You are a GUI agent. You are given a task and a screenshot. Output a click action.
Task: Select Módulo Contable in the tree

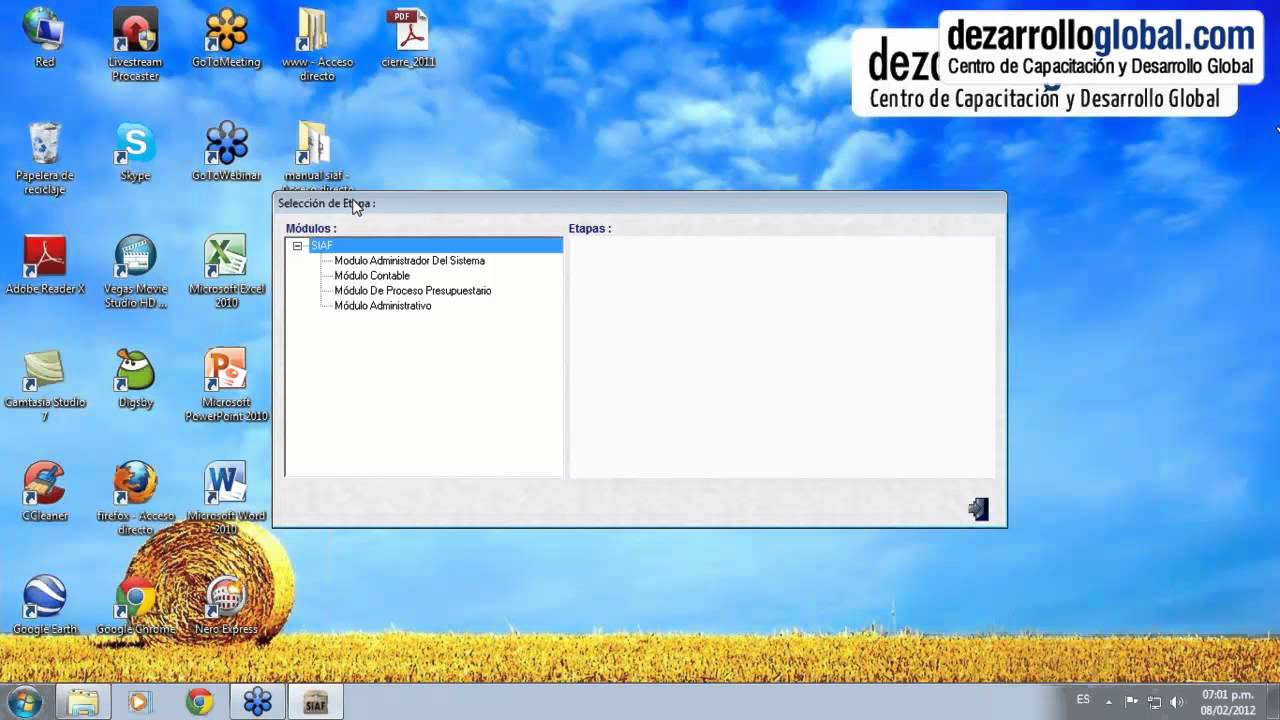tap(372, 276)
